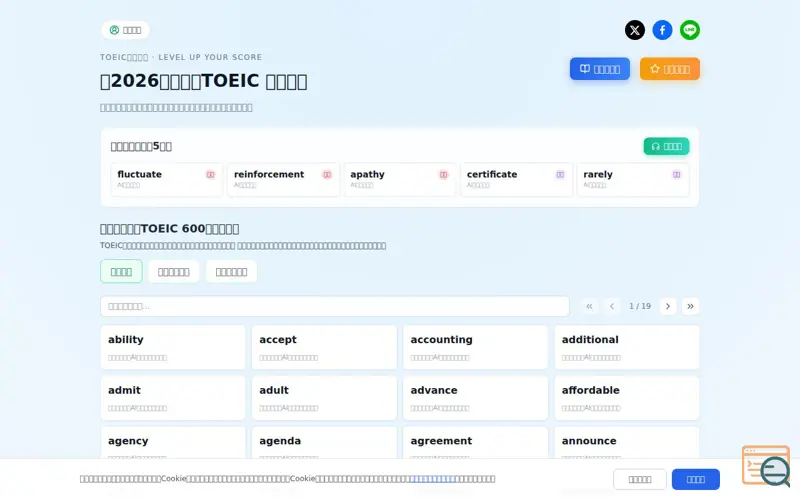800x500 pixels.
Task: Open the certificate daily word card
Action: point(516,180)
